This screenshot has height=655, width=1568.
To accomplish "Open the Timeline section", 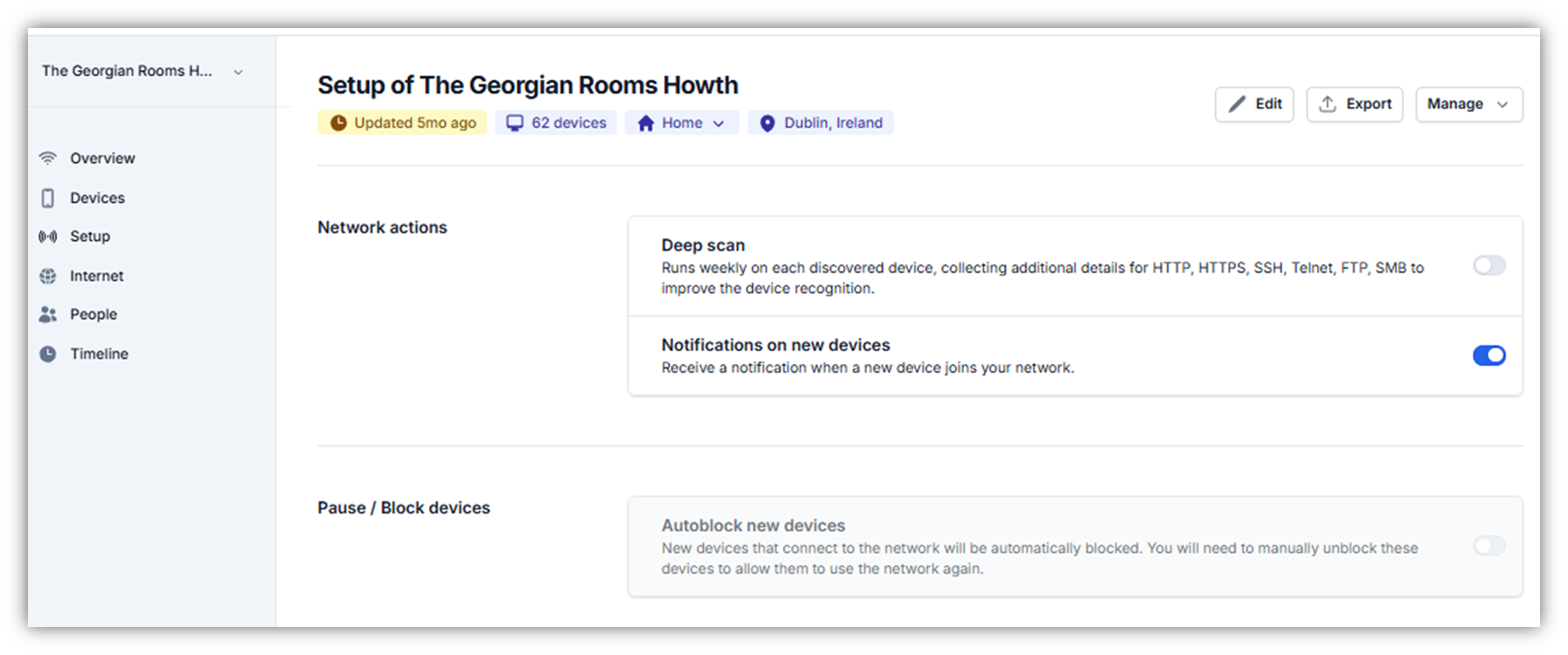I will pyautogui.click(x=100, y=353).
